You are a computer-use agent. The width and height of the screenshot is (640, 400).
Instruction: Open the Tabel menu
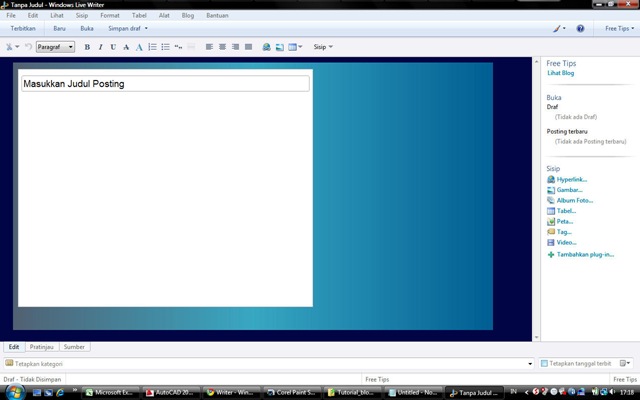tap(139, 16)
